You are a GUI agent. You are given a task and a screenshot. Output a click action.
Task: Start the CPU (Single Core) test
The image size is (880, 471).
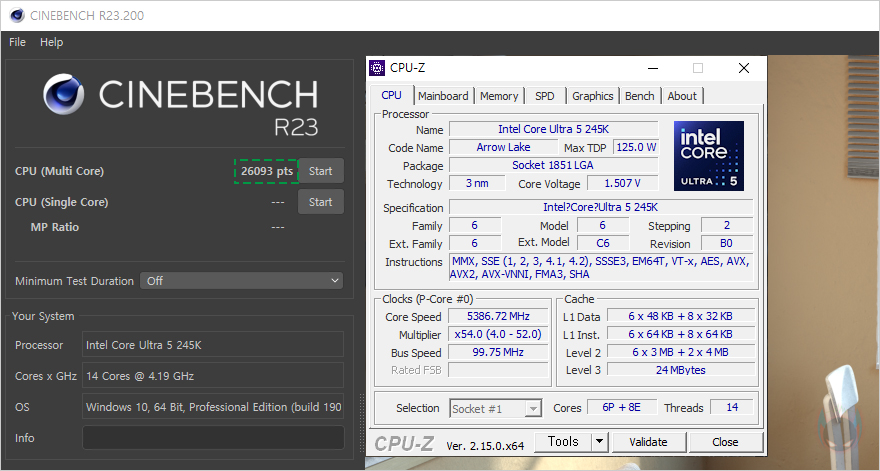320,202
